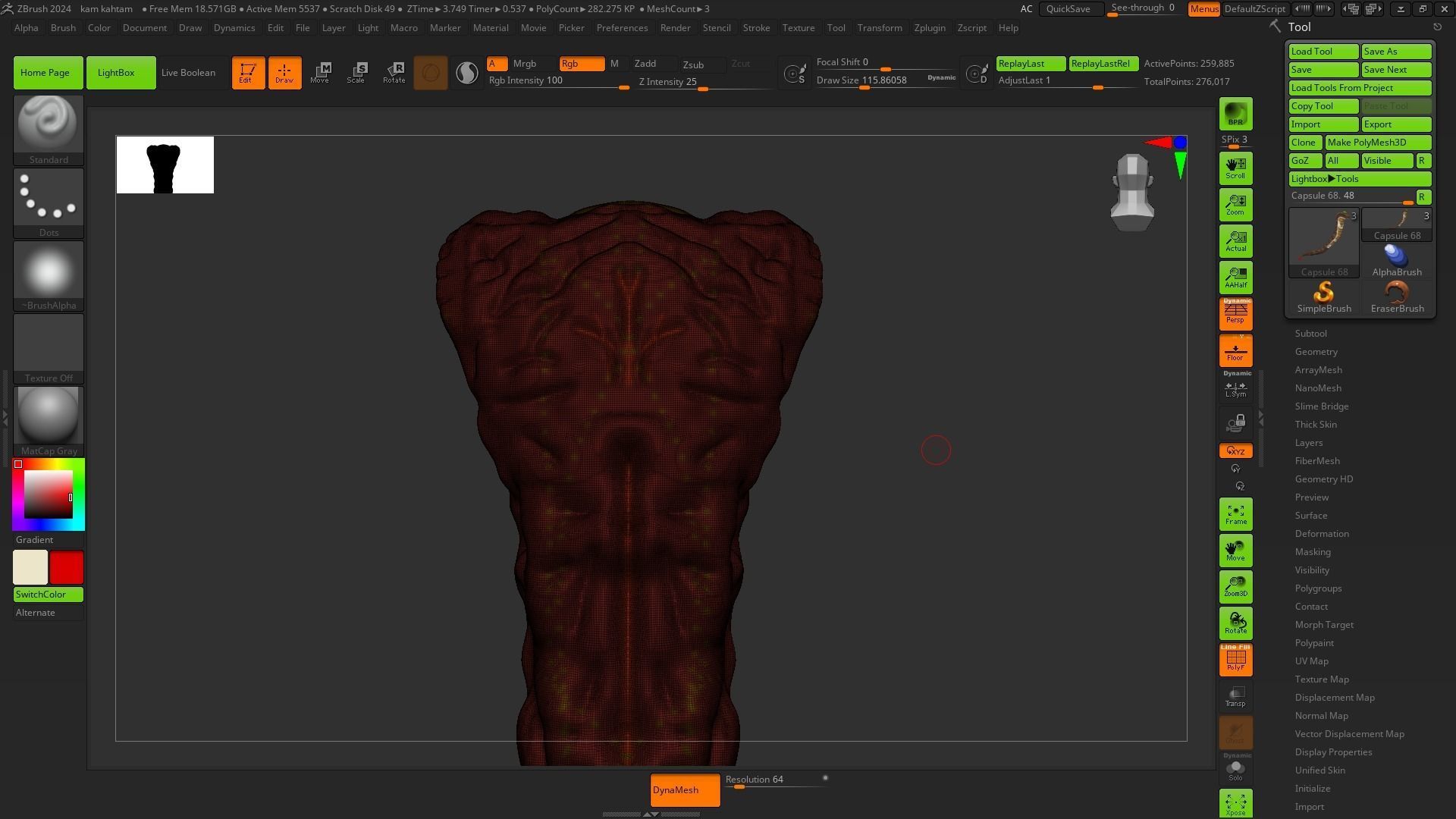Expand the Geometry section
Screen dimensions: 1456x819
click(1316, 352)
